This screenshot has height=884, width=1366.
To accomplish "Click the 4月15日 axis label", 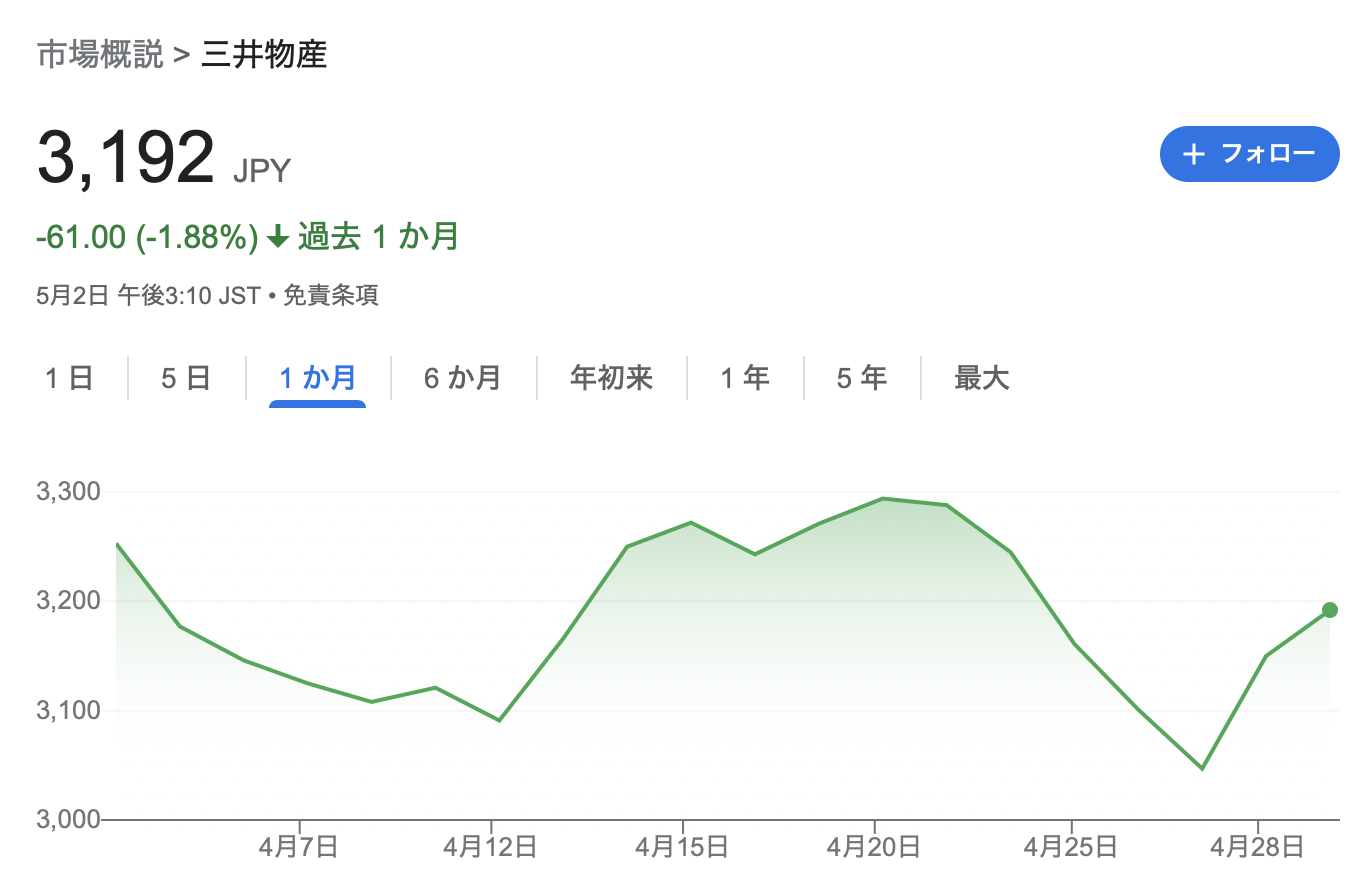I will coord(682,848).
